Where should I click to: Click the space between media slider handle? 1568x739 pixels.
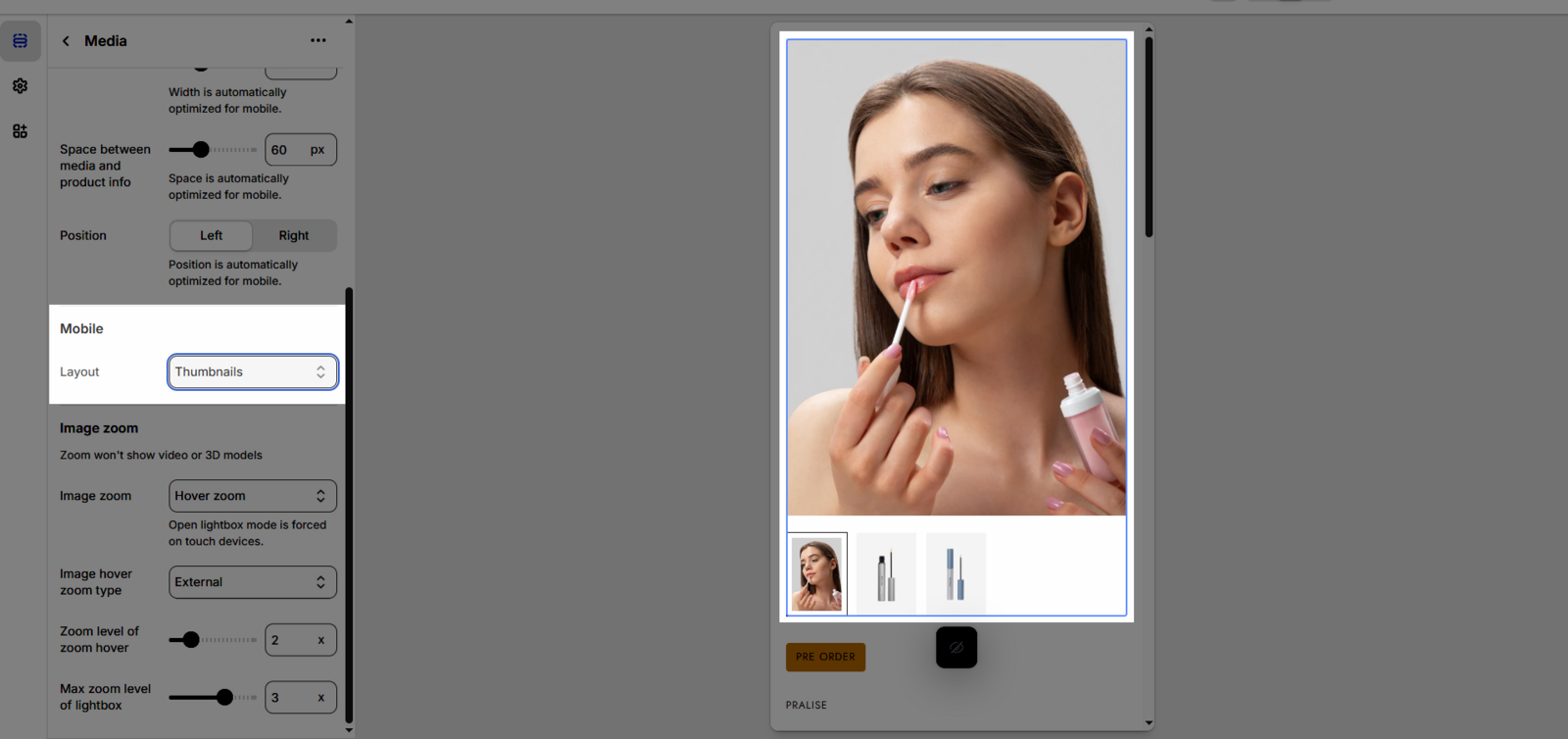click(201, 150)
